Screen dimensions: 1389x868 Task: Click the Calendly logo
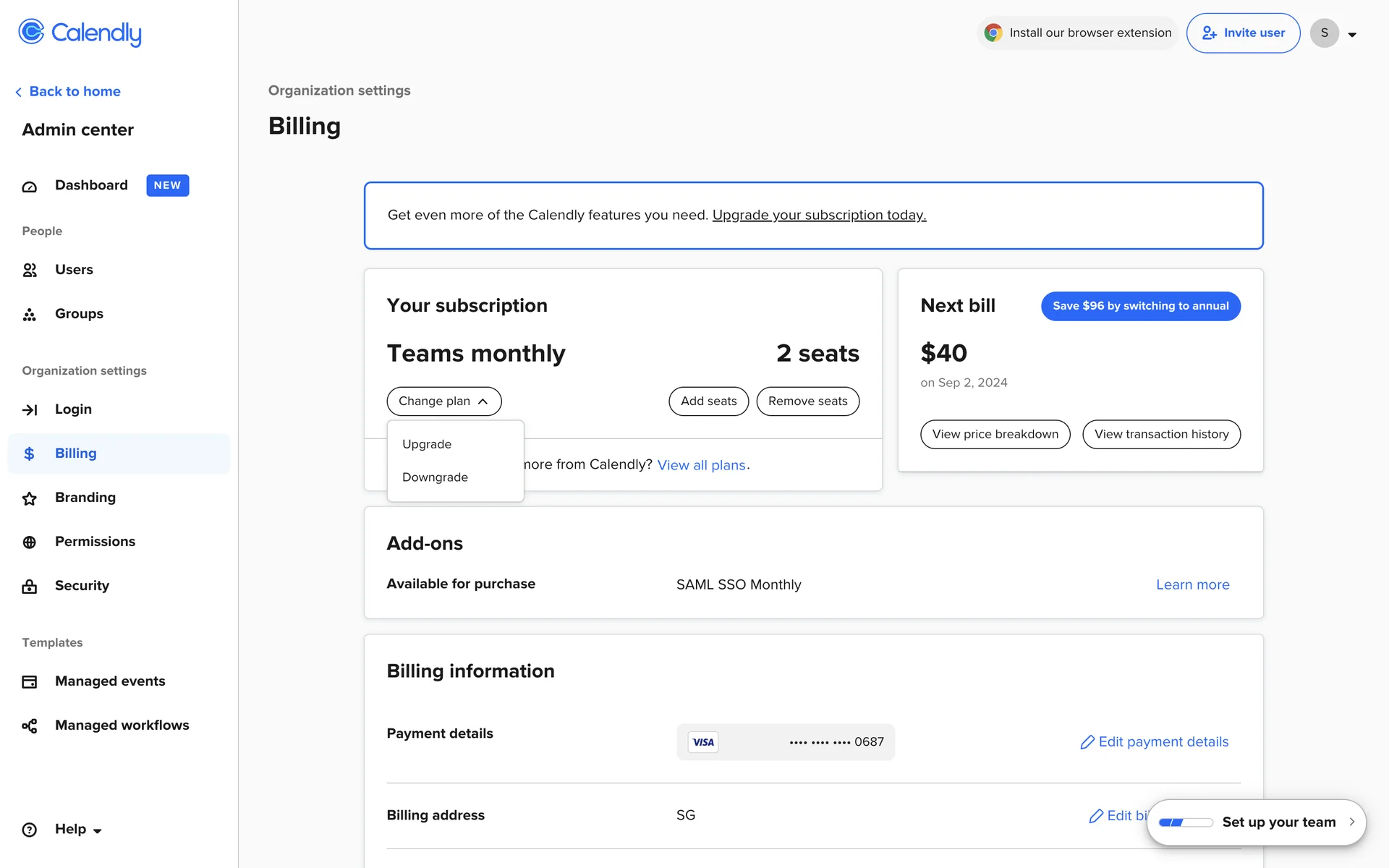click(x=80, y=33)
